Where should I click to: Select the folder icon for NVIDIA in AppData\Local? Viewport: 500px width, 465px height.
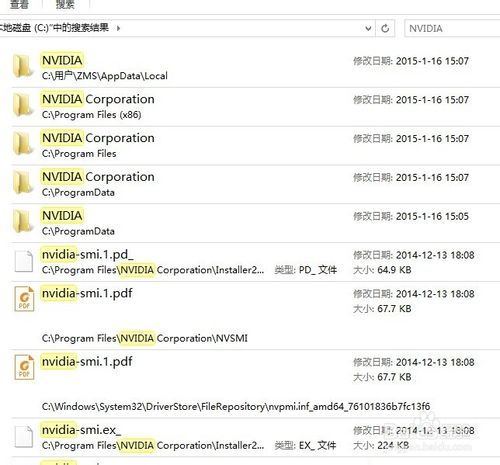(x=23, y=66)
